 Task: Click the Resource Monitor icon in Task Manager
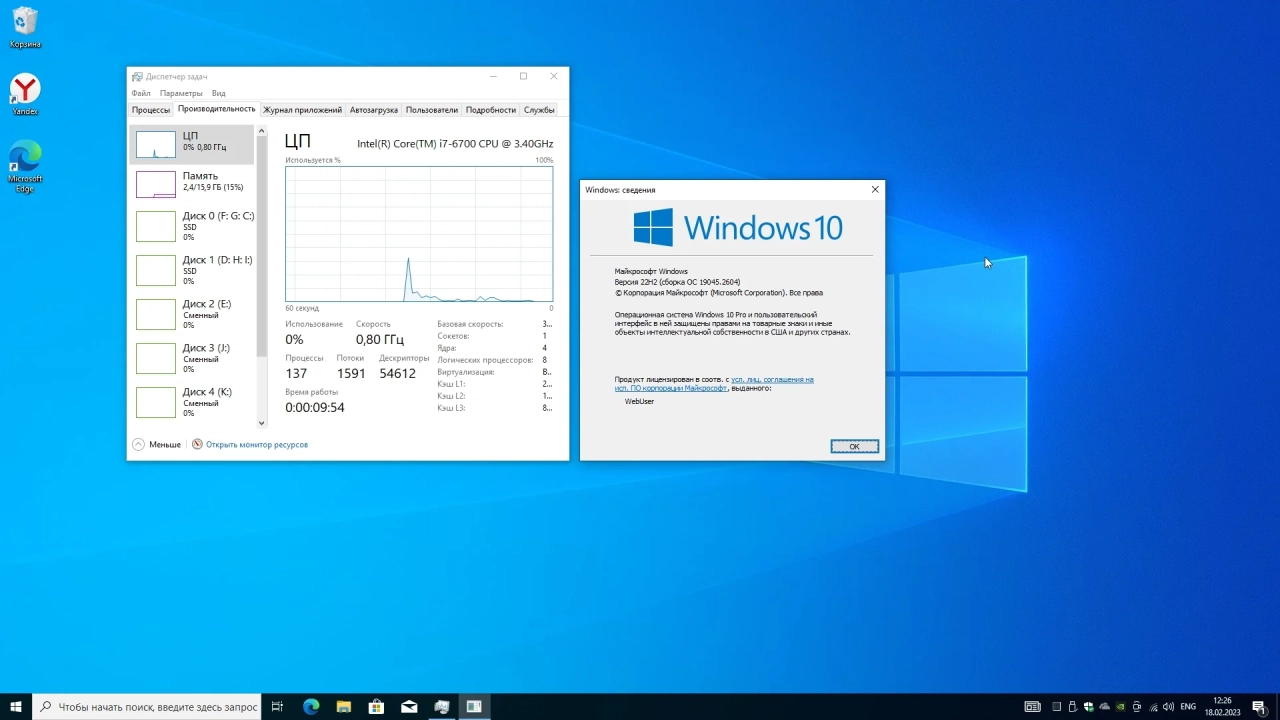click(197, 444)
